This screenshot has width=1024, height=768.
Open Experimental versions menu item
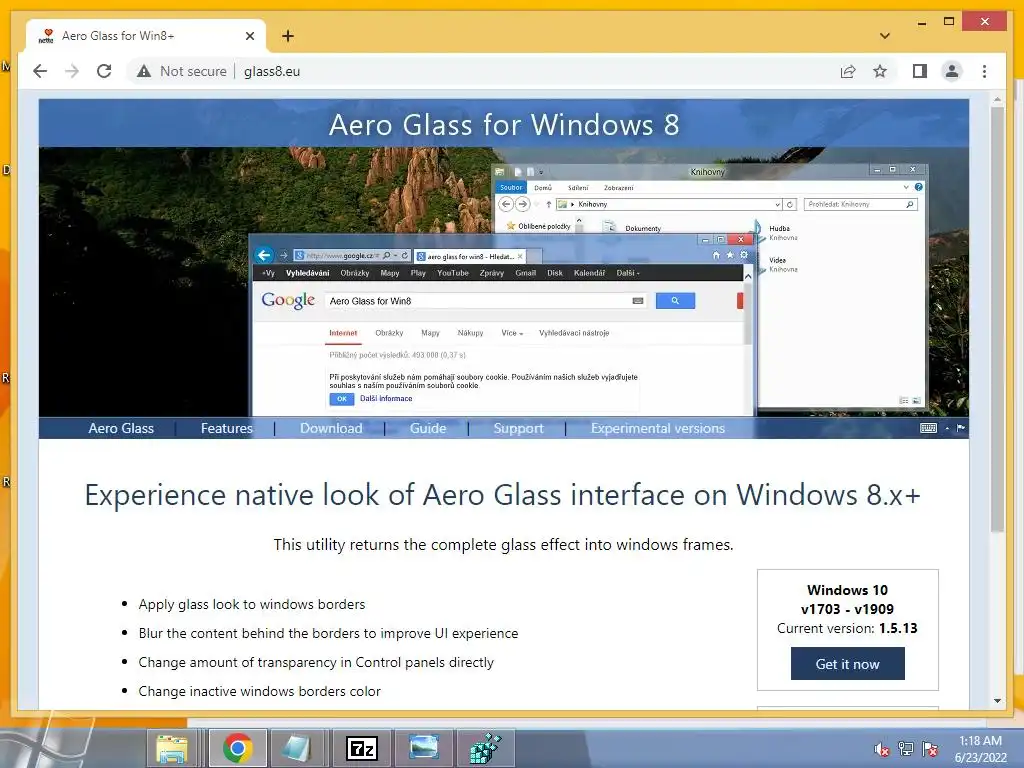658,428
